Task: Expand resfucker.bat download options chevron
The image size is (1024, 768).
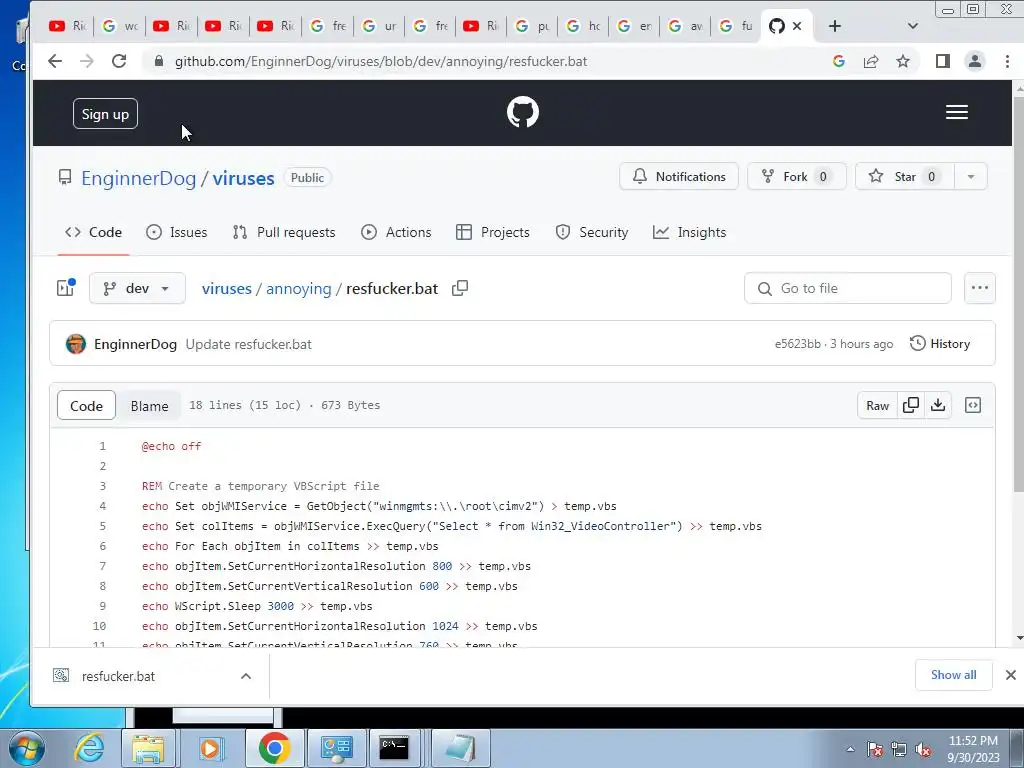Action: (x=246, y=676)
